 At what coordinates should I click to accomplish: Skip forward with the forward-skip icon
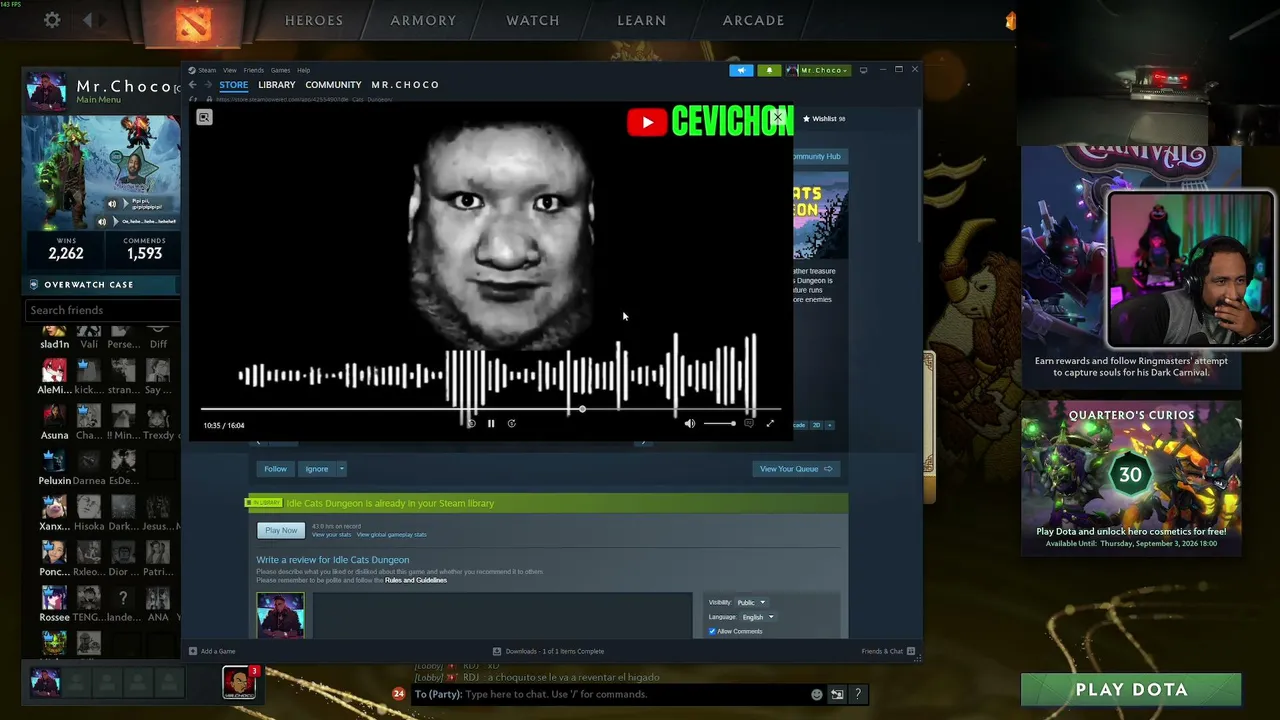point(511,424)
